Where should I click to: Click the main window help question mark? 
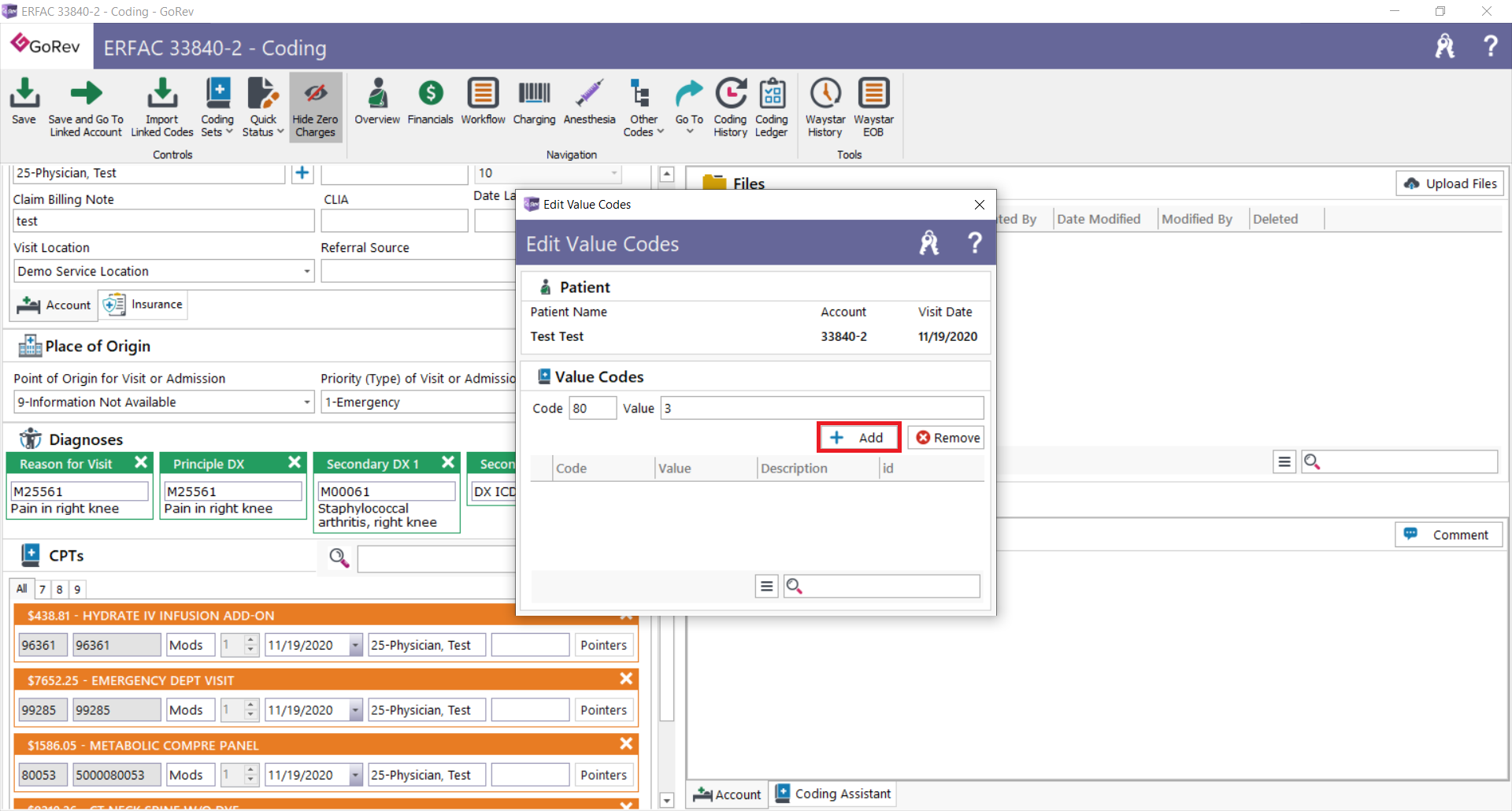(x=1490, y=46)
